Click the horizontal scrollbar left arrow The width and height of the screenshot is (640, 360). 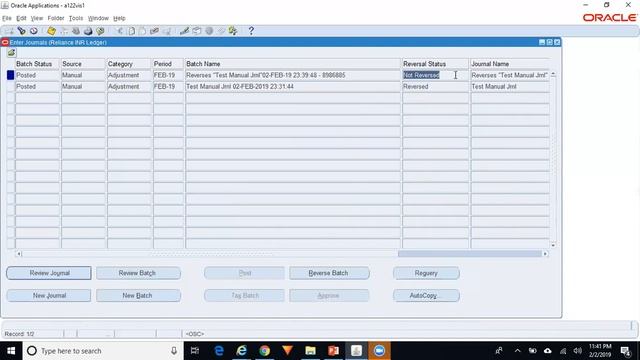(19, 254)
